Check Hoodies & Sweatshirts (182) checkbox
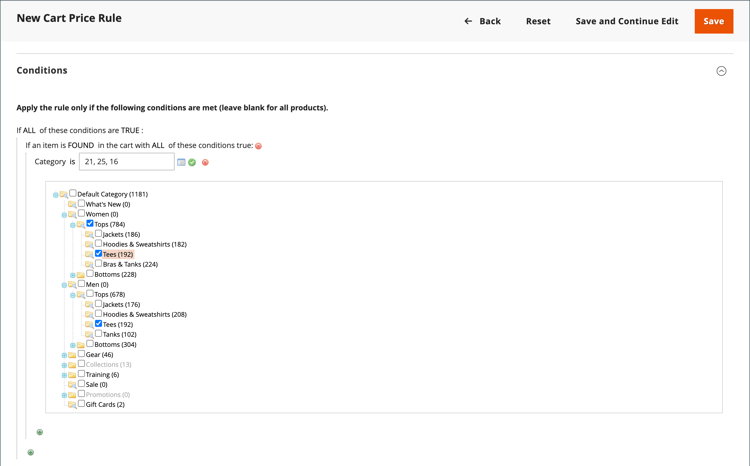Screen dimensions: 750x466 click(99, 243)
